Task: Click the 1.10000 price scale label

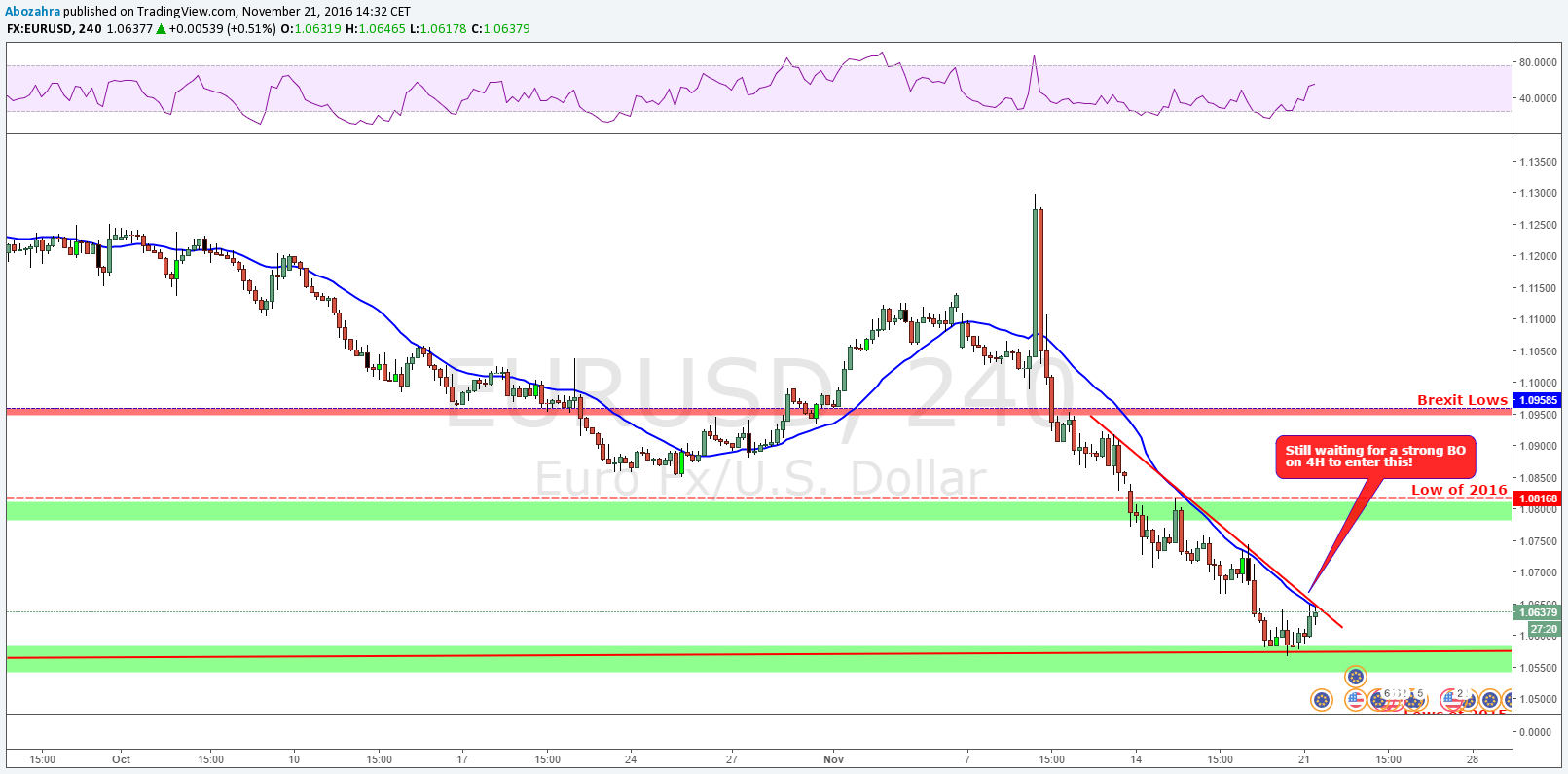Action: click(1539, 383)
